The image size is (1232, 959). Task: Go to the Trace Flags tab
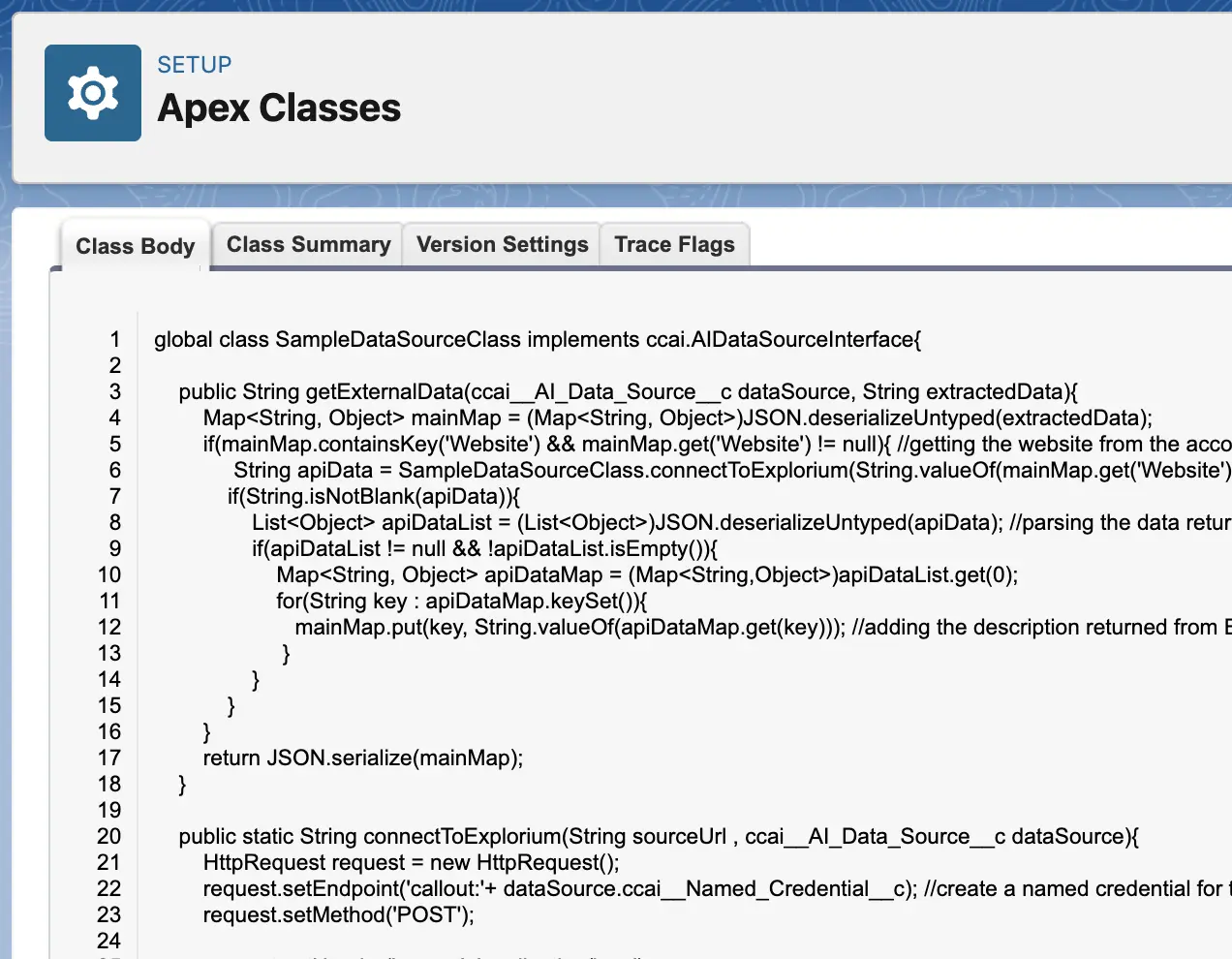pos(674,245)
